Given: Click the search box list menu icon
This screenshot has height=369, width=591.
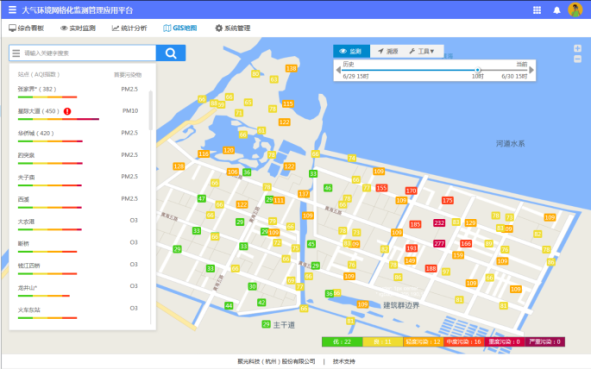Looking at the screenshot, I should [16, 53].
